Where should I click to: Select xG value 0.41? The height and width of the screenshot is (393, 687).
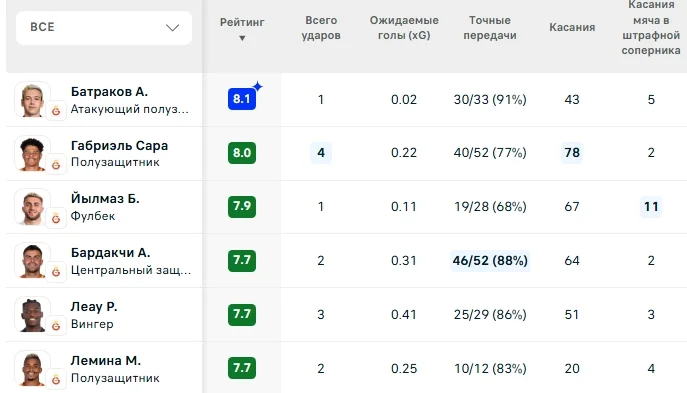tap(404, 315)
